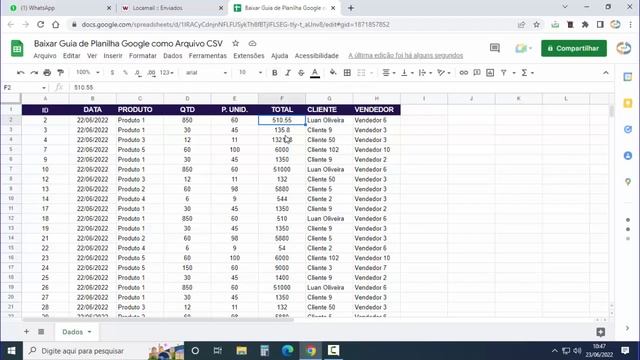This screenshot has height=360, width=640.
Task: Open the functions sigma dropdown
Action: (x=527, y=73)
